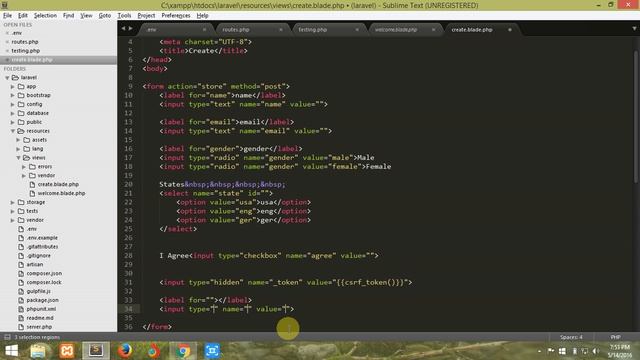Open Firefox from the taskbar
This screenshot has height=360, width=640.
(x=125, y=351)
